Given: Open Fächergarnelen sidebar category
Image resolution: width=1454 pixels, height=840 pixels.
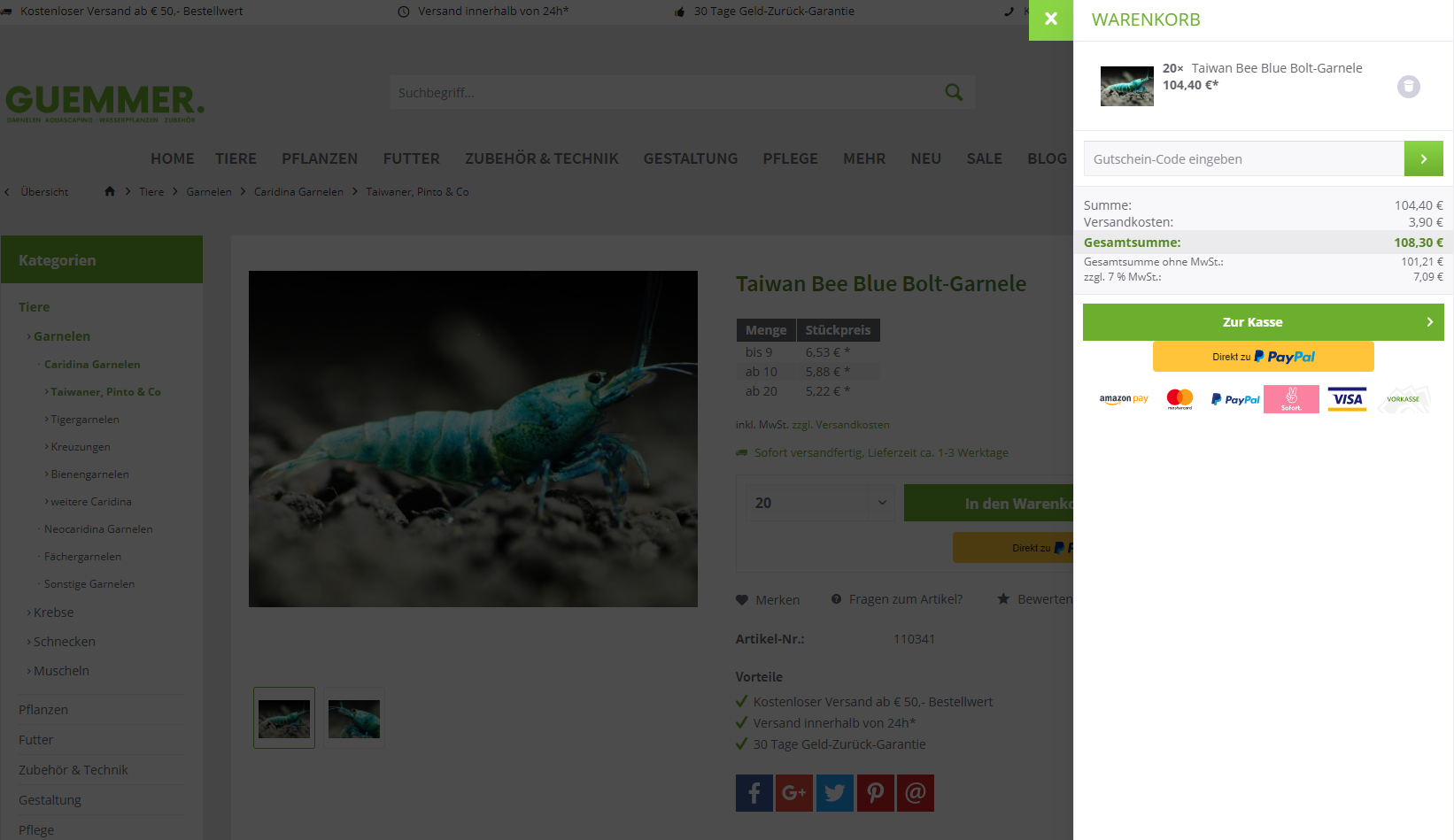Looking at the screenshot, I should pos(82,557).
